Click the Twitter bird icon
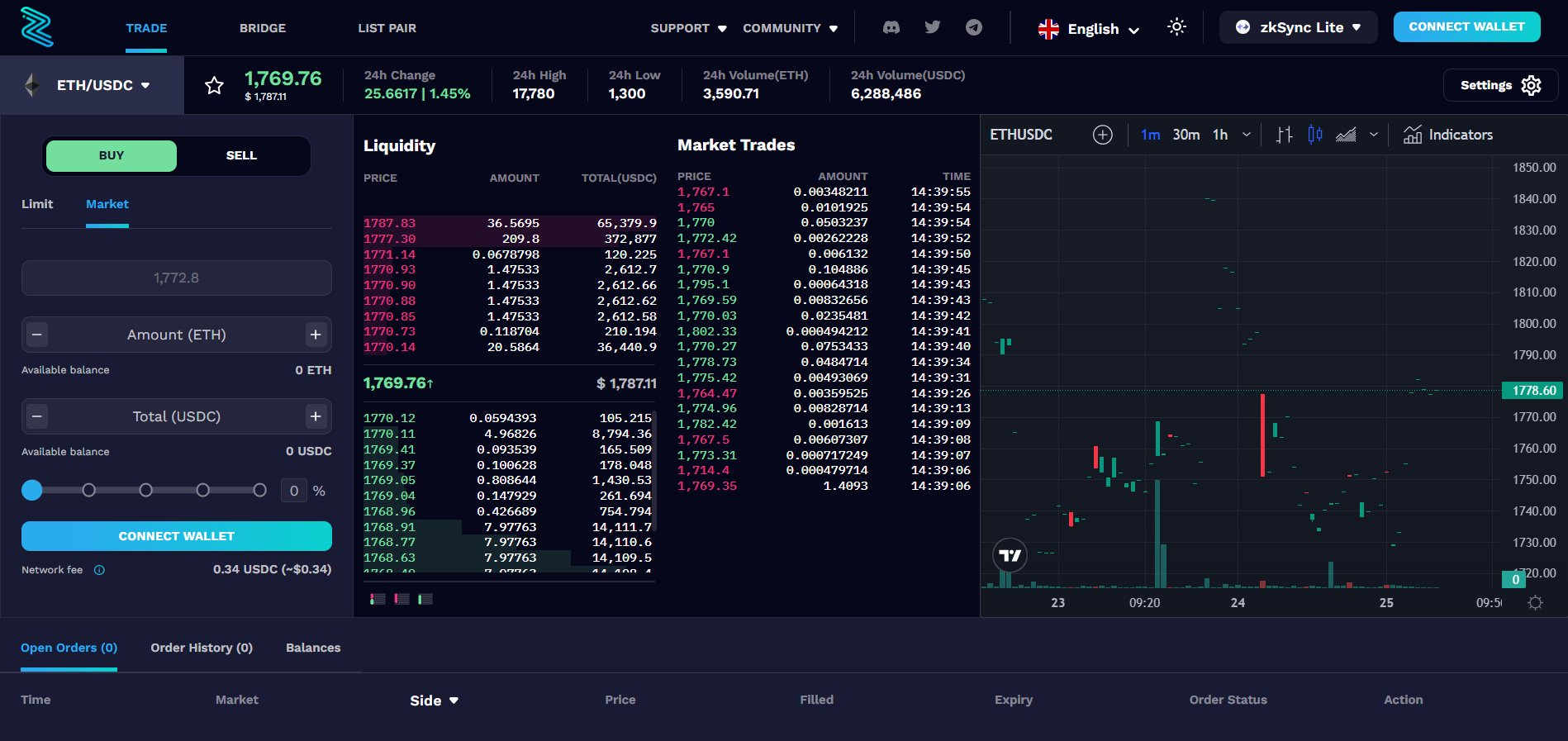Screen dimensions: 1568x741 [x=933, y=27]
